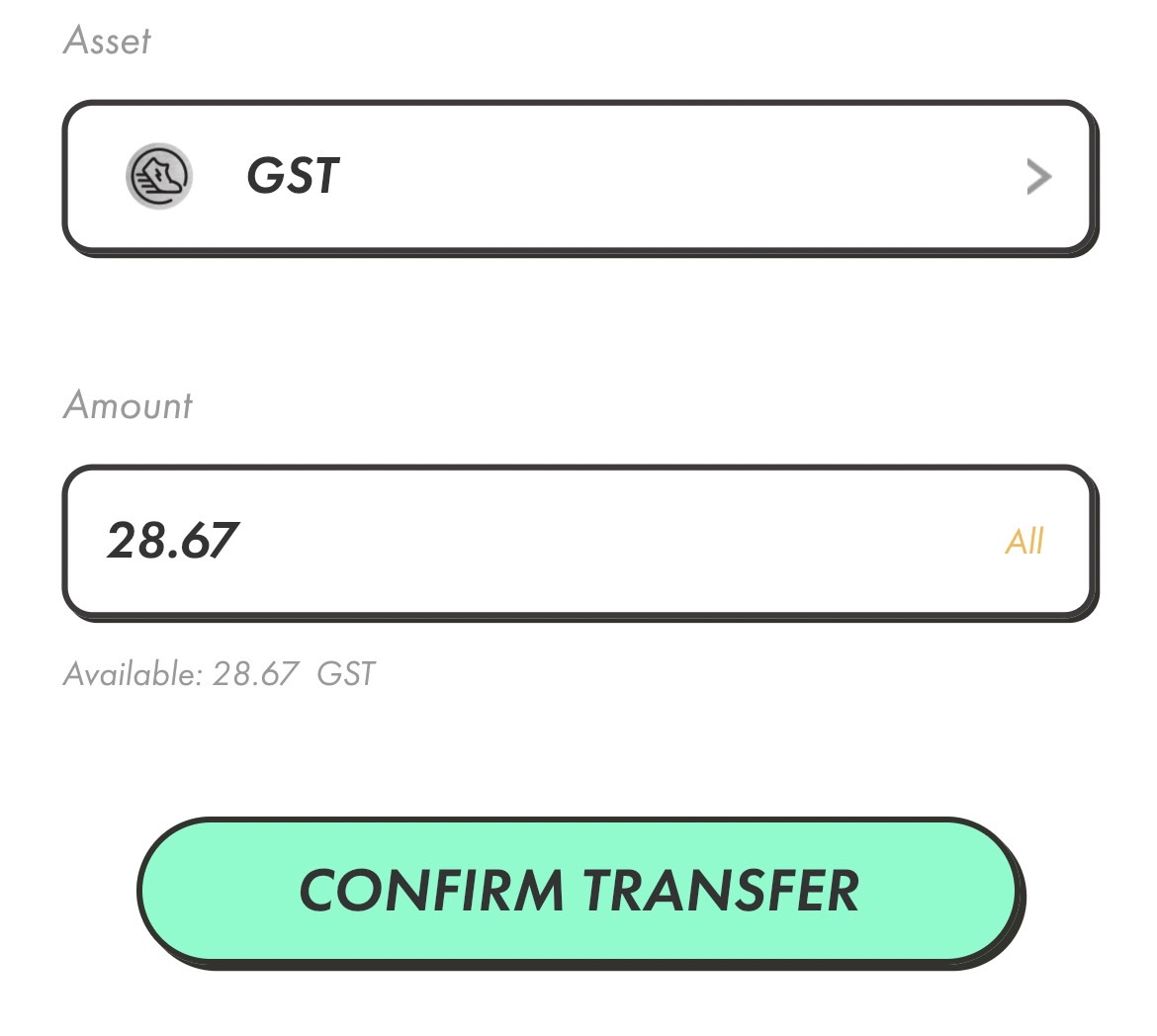Click the CONFIRM TRANSFER button

pos(580,892)
